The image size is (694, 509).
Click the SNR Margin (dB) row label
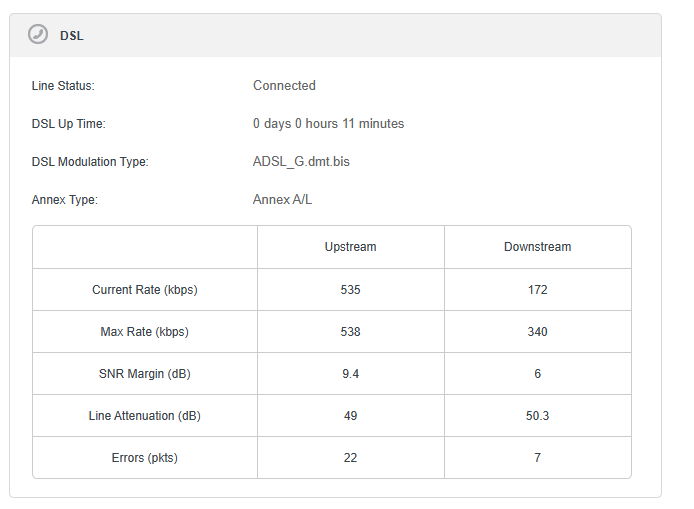tap(145, 374)
